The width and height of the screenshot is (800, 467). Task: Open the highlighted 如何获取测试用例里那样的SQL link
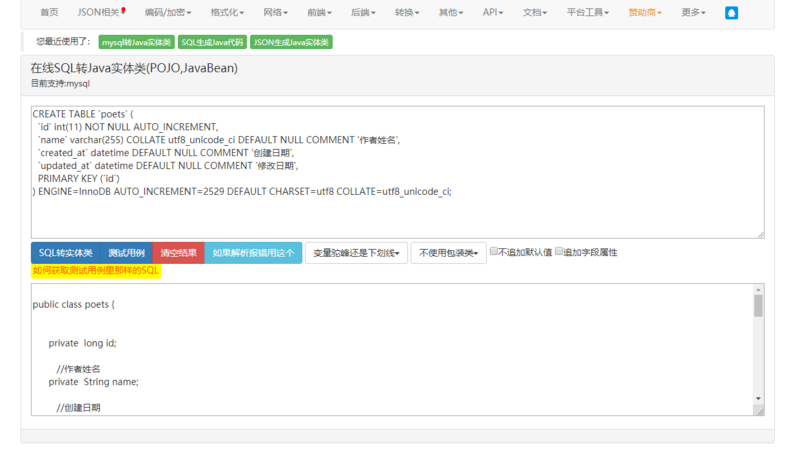click(96, 271)
